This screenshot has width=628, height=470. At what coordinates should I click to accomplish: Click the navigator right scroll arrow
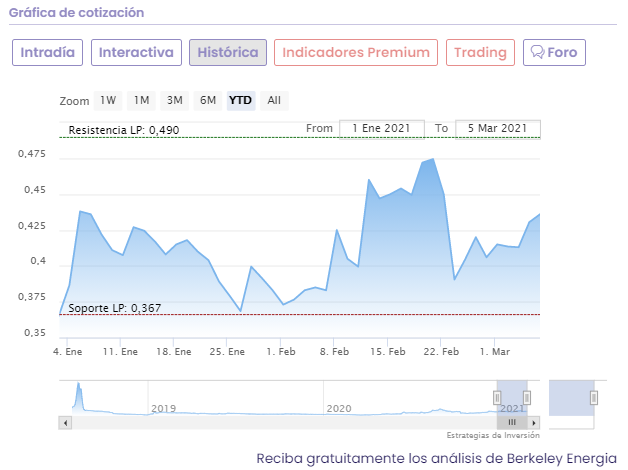tap(533, 423)
